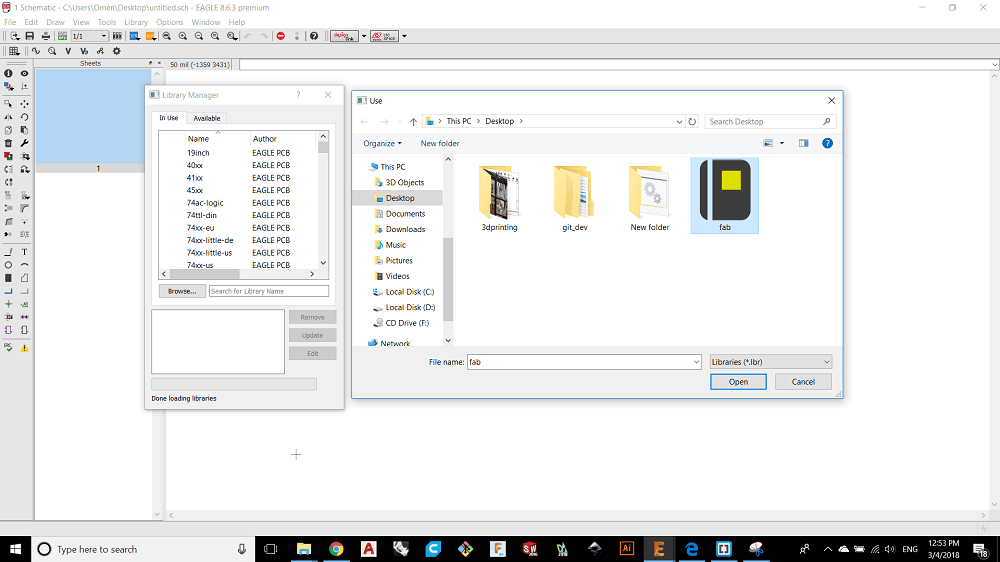Select the Net (green line) tool

coord(24,291)
